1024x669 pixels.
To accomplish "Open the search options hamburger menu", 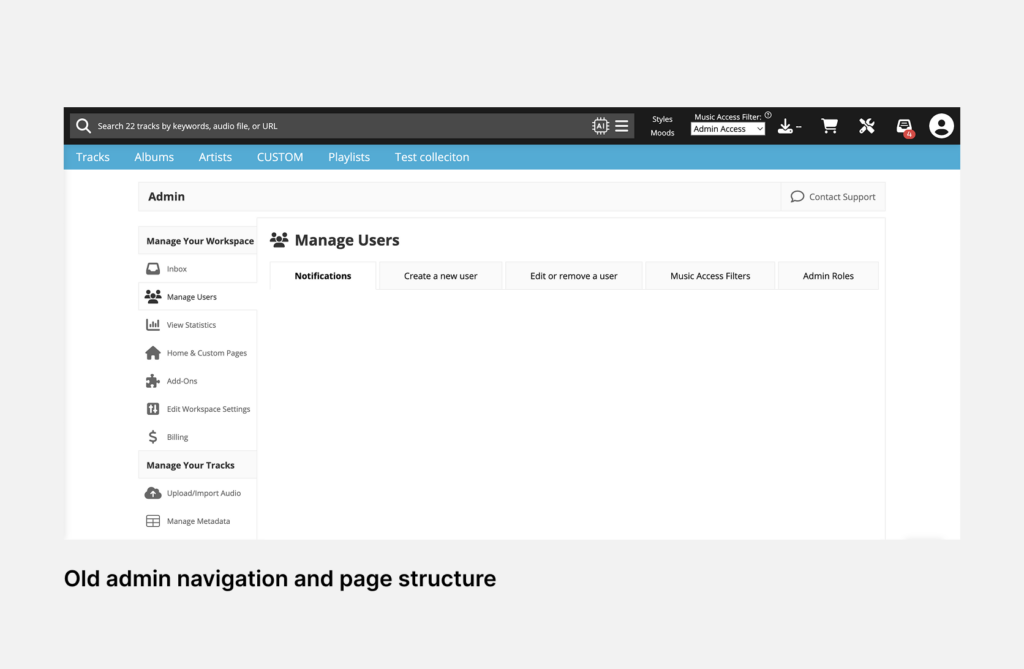I will pyautogui.click(x=622, y=126).
